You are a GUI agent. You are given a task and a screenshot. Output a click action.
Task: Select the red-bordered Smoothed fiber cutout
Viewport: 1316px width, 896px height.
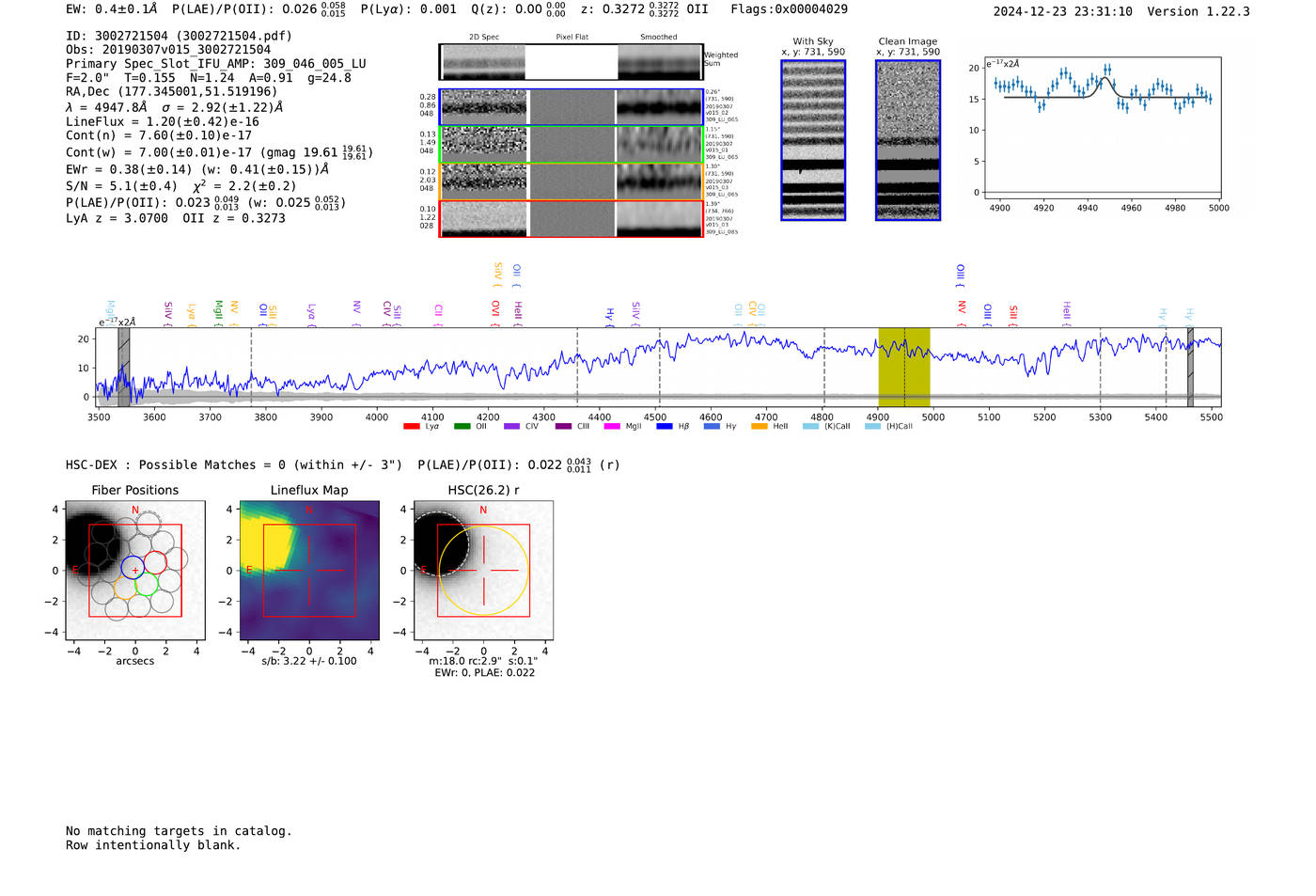pyautogui.click(x=659, y=219)
